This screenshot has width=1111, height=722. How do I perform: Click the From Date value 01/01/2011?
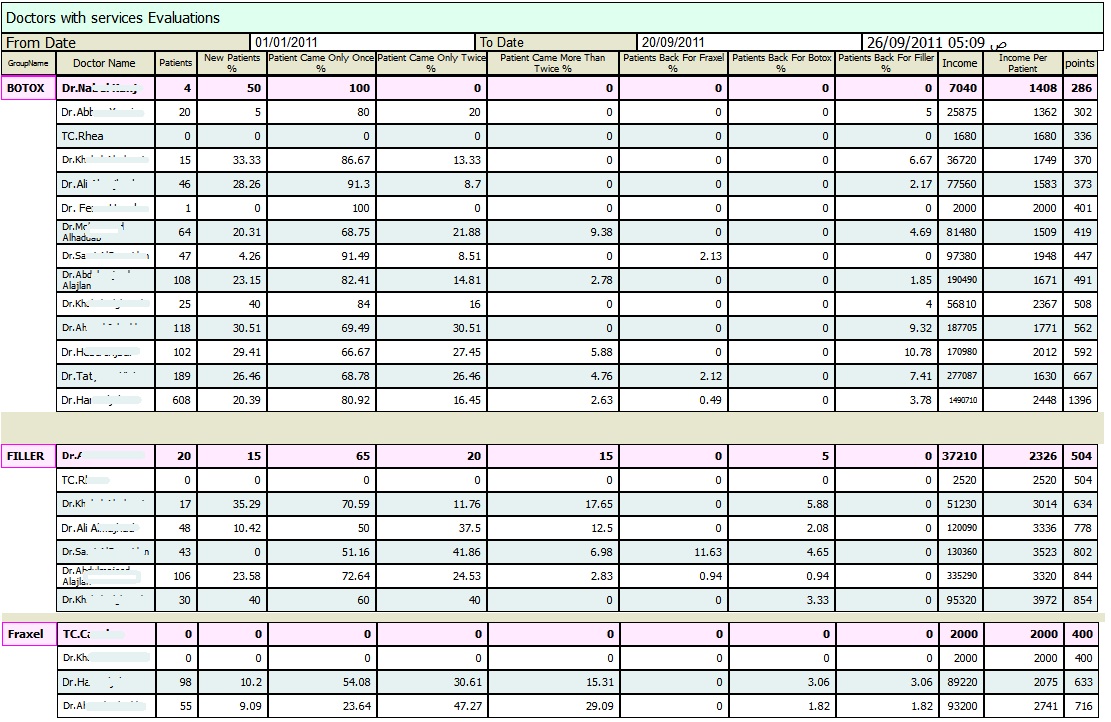[285, 42]
